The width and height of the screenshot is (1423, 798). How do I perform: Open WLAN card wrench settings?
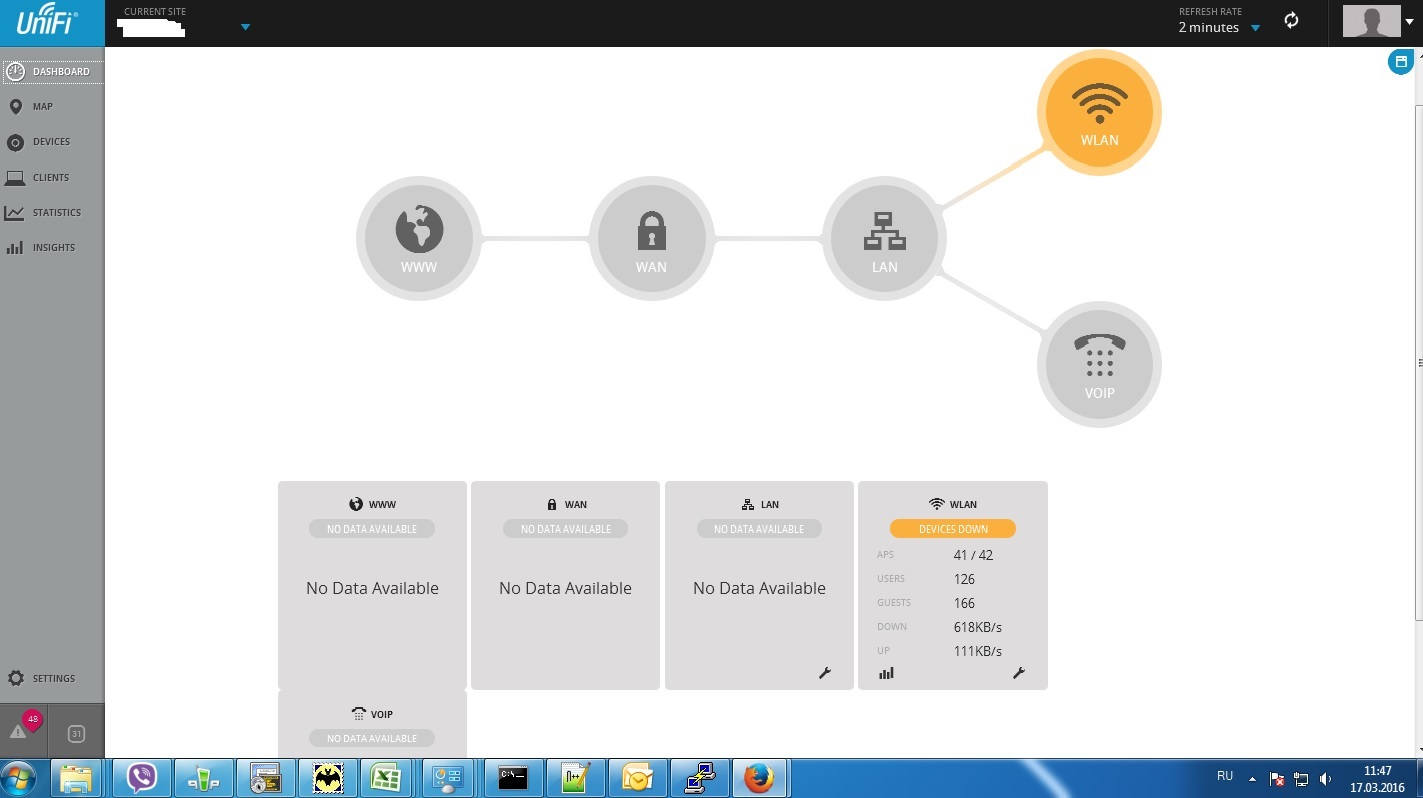[x=1019, y=673]
